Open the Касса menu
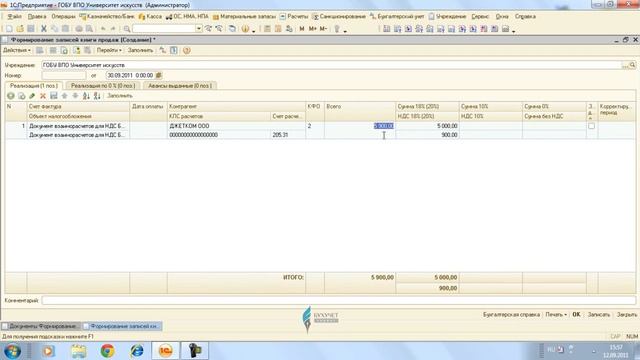Screen dimensions: 640x360 (x=150, y=17)
